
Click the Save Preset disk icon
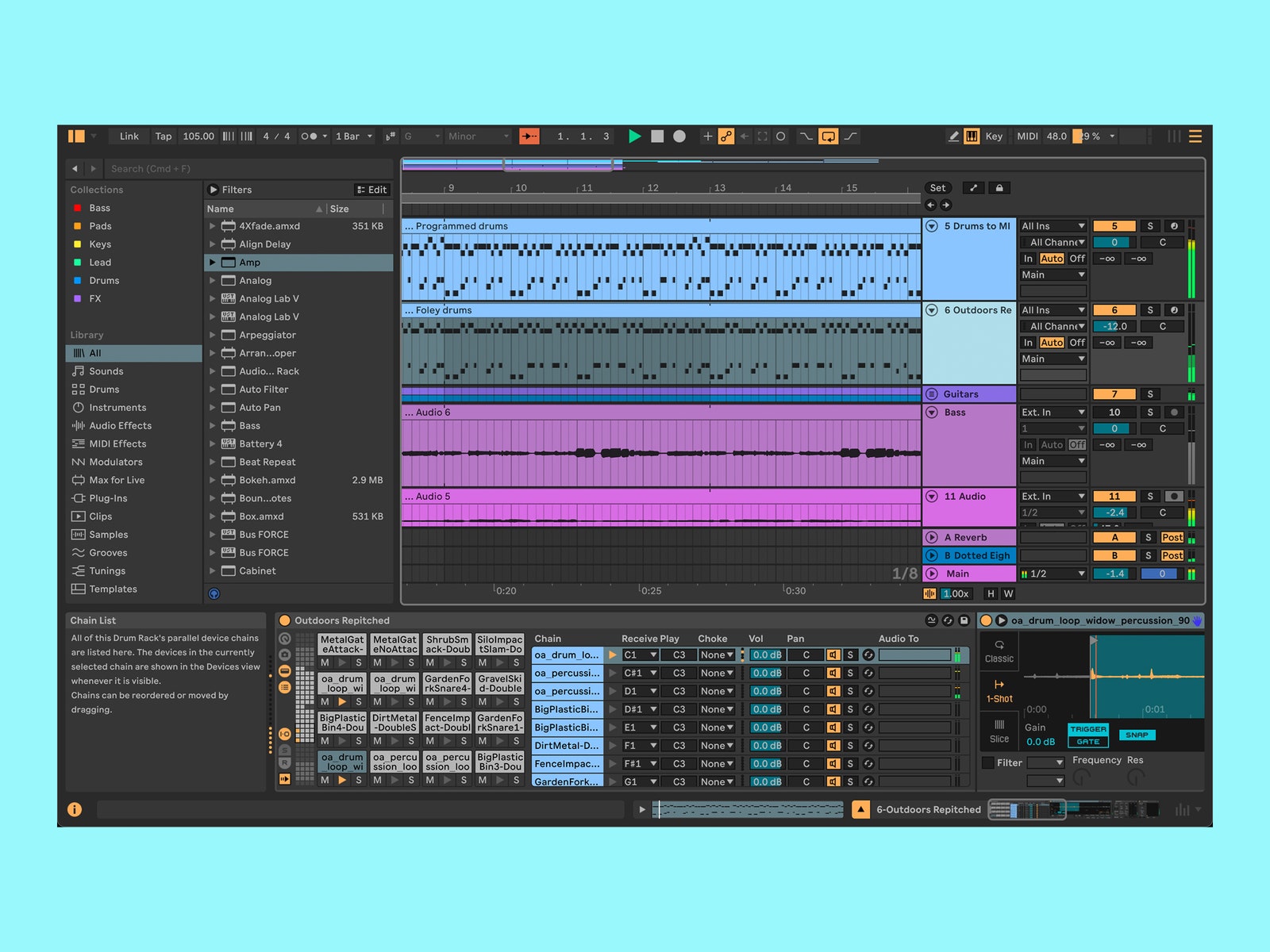coord(964,620)
